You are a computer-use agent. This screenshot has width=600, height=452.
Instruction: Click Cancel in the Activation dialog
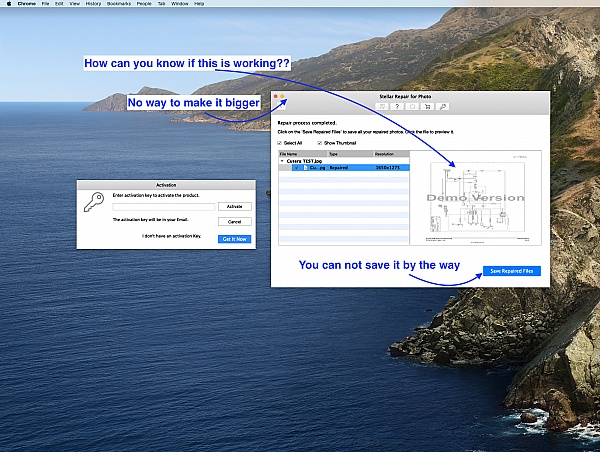point(234,221)
